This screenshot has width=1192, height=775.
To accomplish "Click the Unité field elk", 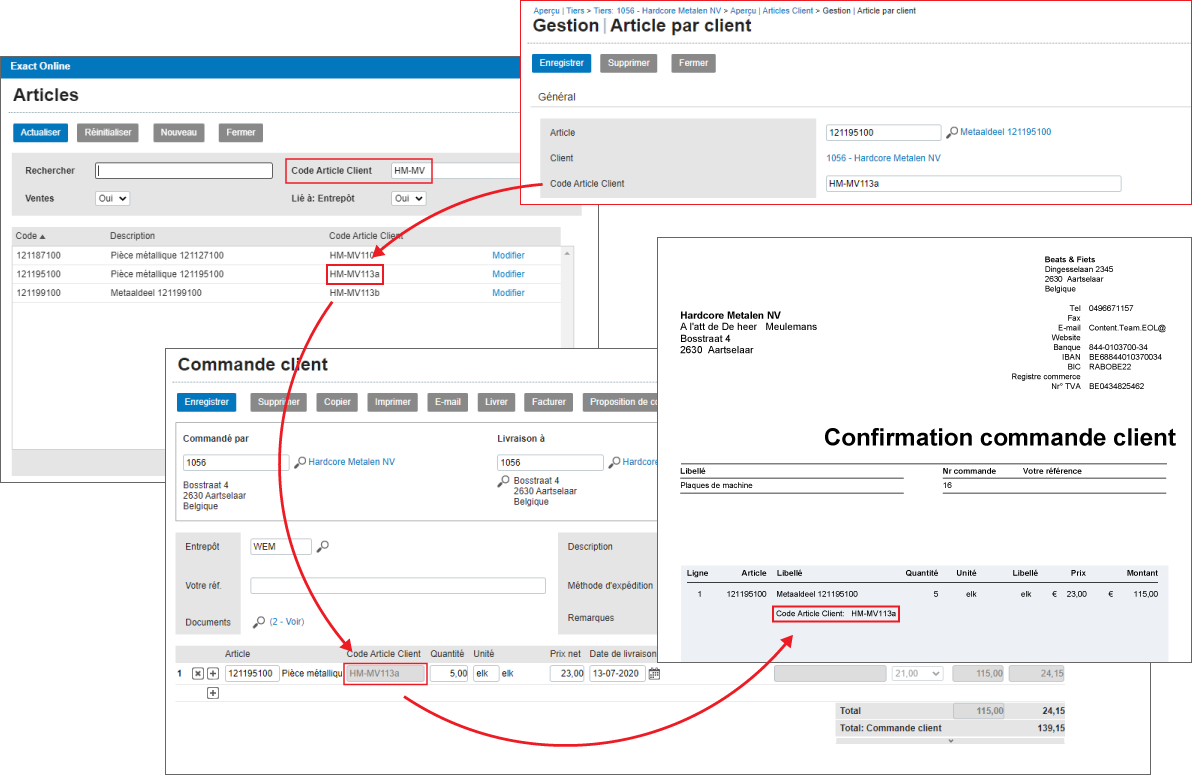I will [486, 673].
